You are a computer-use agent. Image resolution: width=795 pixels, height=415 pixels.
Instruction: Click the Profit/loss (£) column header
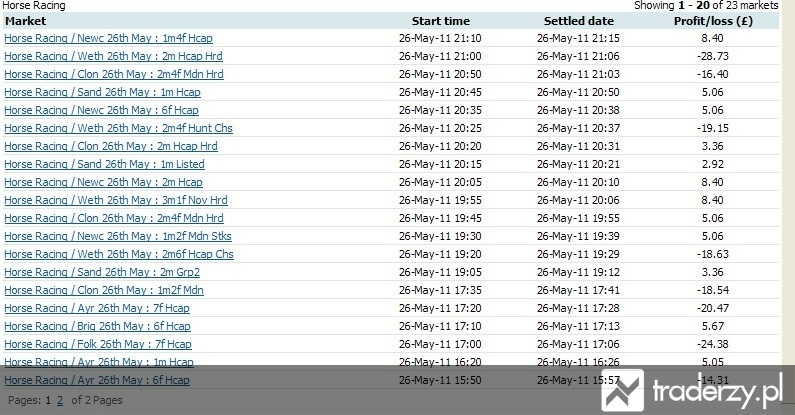tap(713, 21)
